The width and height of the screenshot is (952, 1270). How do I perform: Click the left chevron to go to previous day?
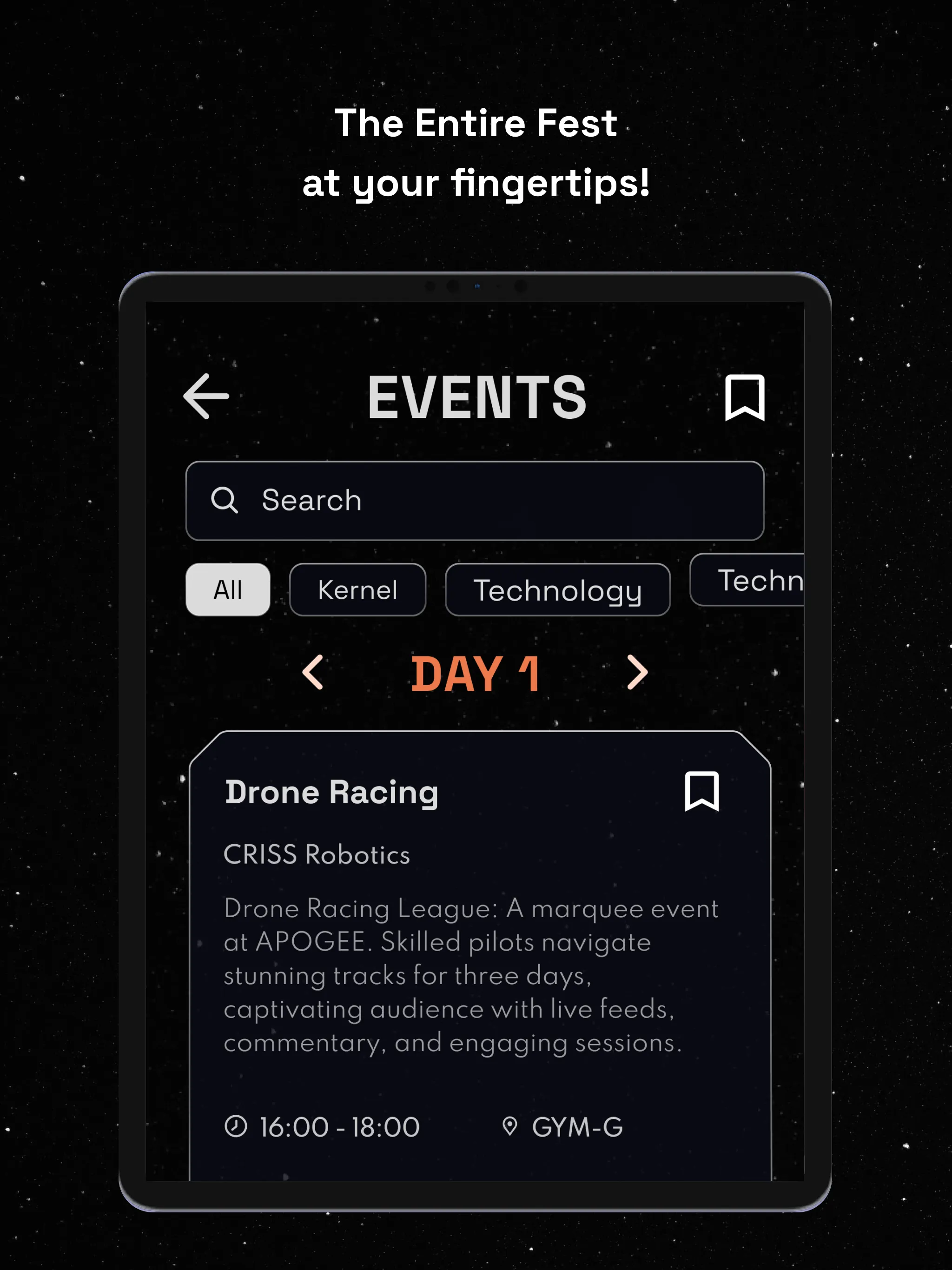point(315,672)
